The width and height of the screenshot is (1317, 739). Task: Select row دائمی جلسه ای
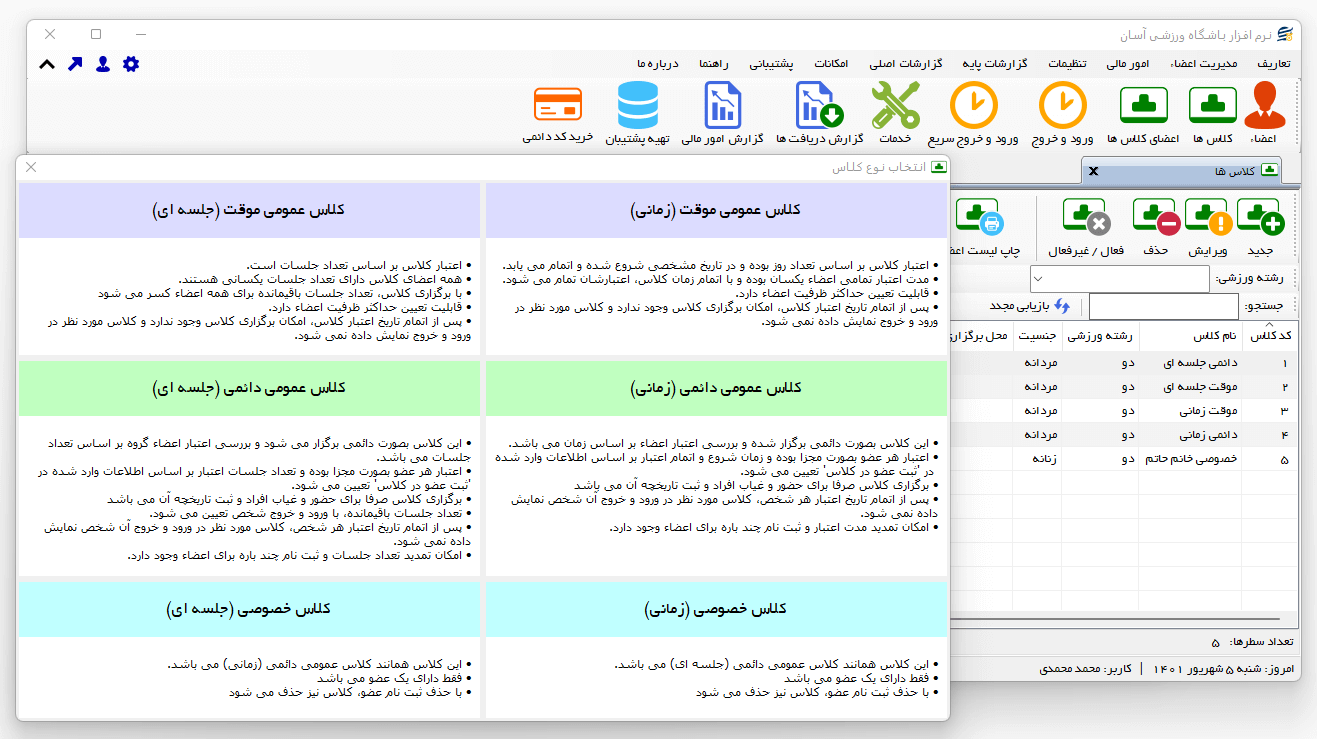[x=1122, y=362]
